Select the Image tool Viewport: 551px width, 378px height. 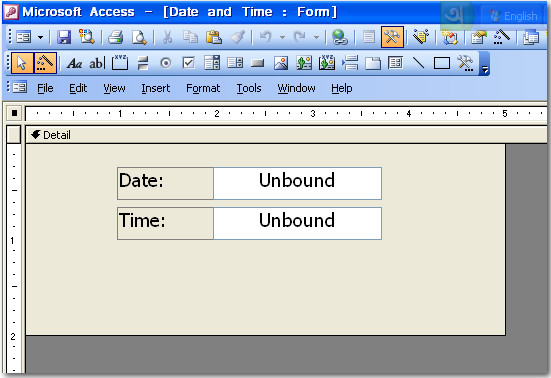point(281,63)
